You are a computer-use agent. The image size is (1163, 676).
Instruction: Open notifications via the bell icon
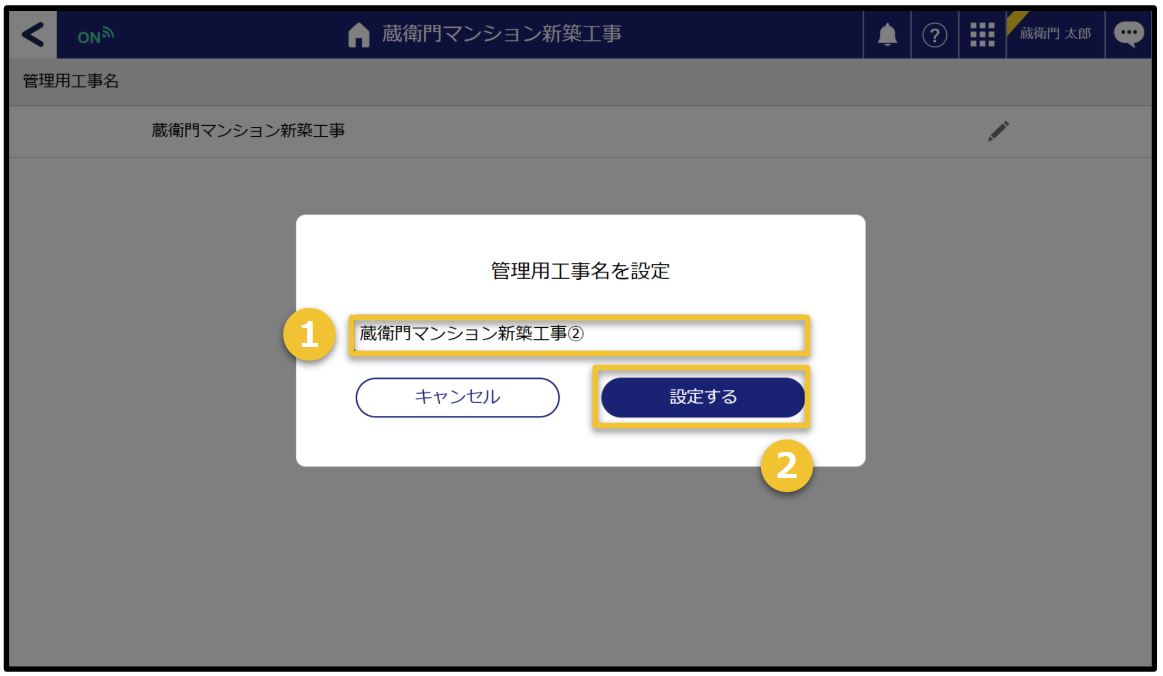886,35
